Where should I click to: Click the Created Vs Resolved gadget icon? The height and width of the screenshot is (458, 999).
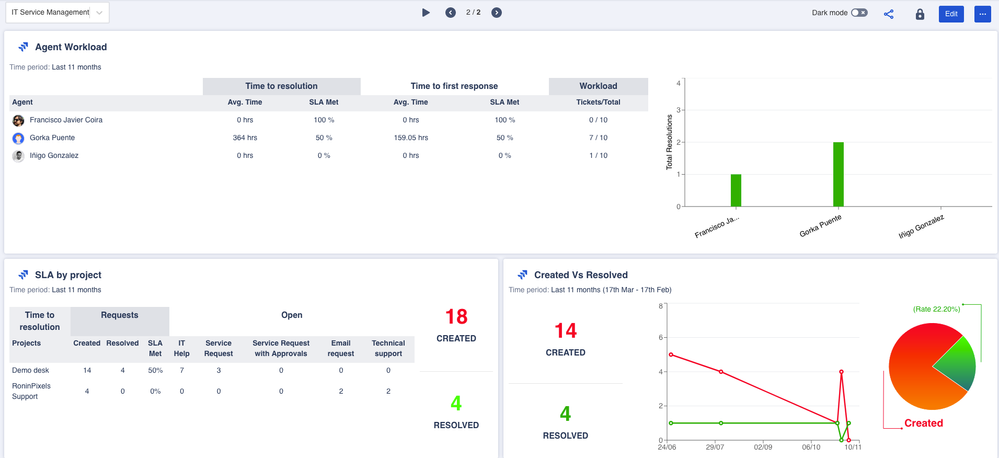[x=522, y=275]
